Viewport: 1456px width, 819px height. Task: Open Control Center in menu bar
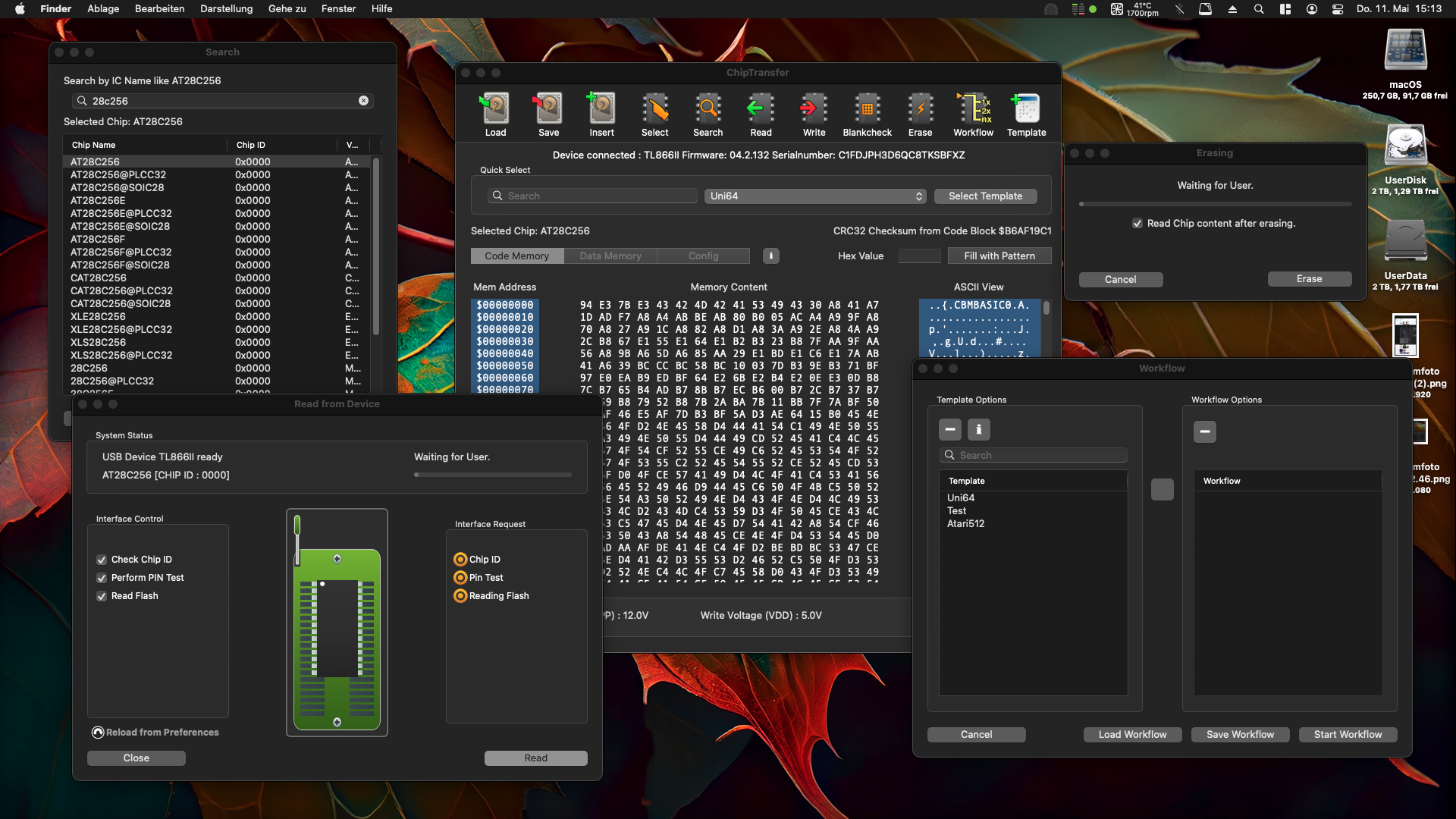point(1338,9)
